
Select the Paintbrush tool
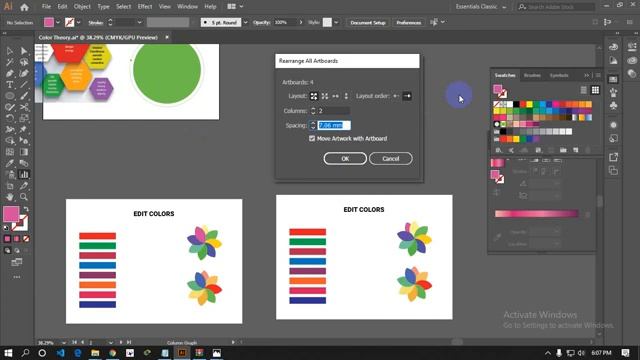coord(24,96)
